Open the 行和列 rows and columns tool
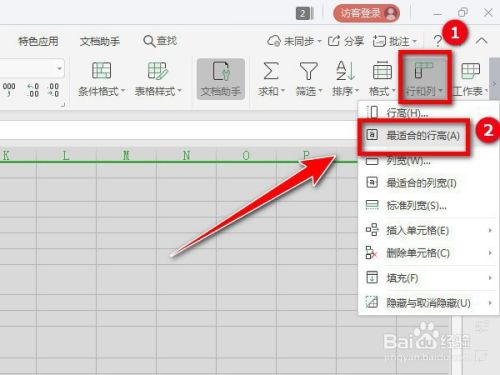 [424, 77]
